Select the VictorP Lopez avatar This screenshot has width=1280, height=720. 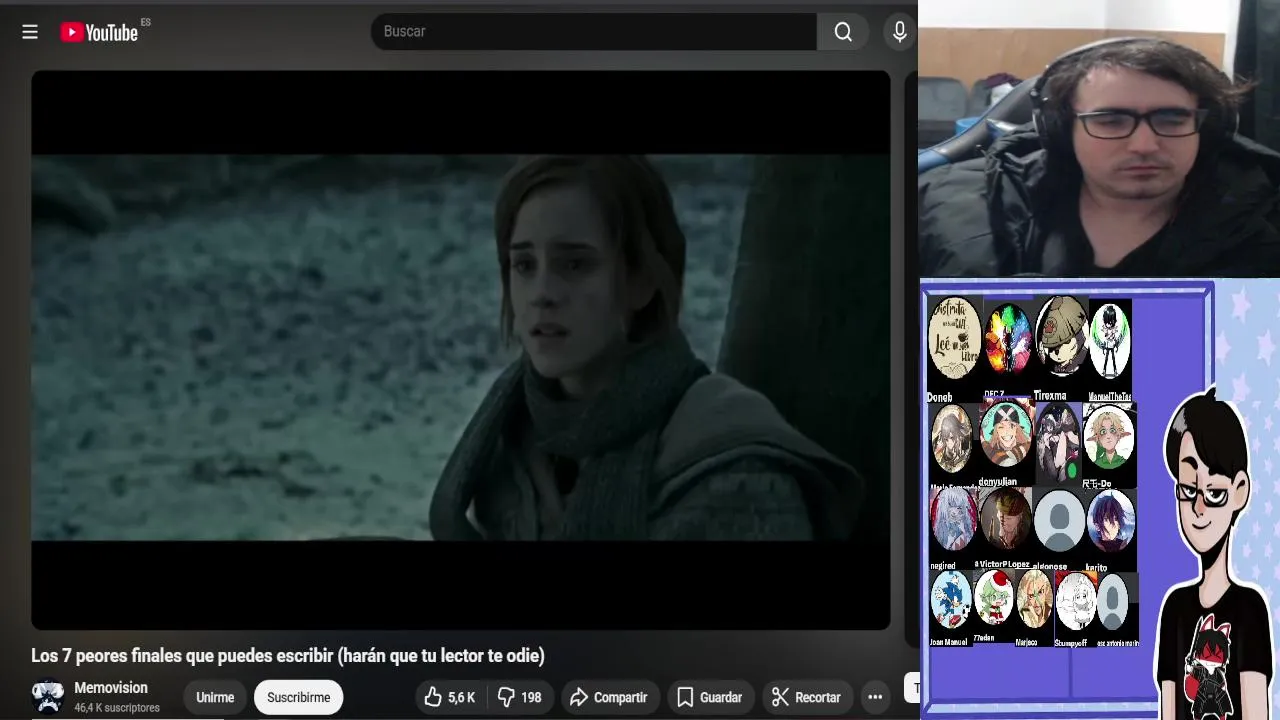click(1005, 520)
